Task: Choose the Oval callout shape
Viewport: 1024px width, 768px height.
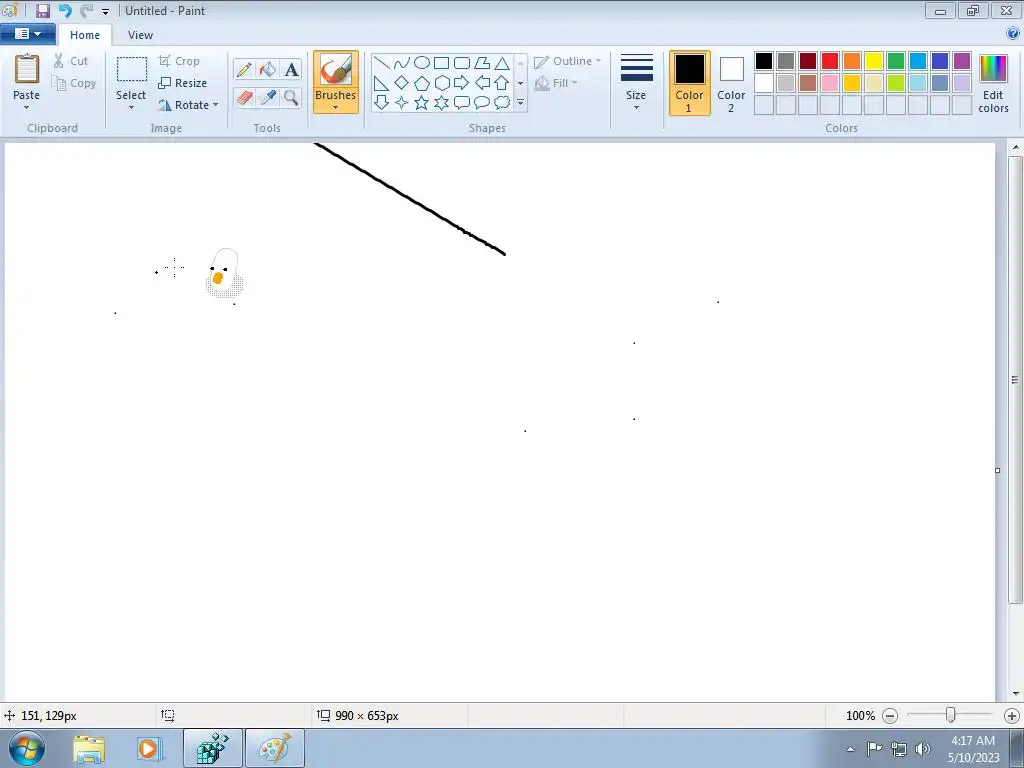Action: [x=482, y=103]
